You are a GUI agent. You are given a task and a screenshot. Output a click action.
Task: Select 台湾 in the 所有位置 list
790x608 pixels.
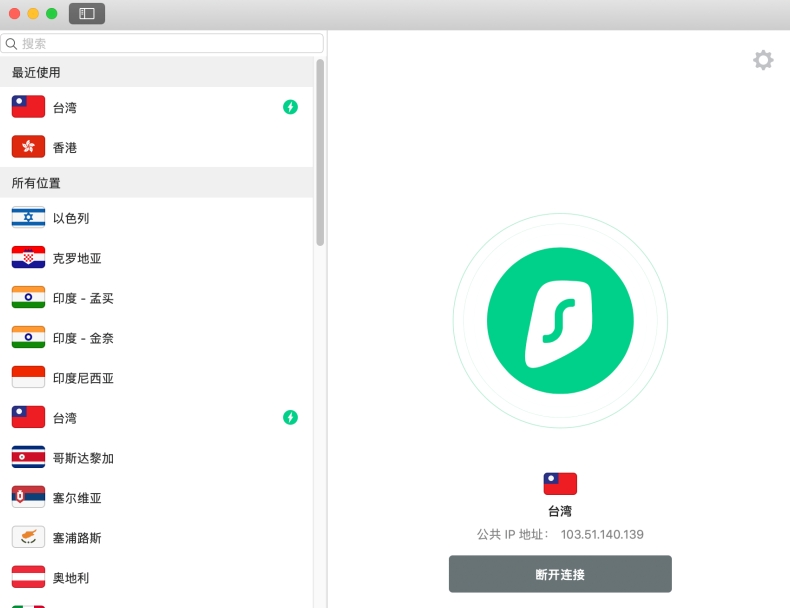[156, 418]
